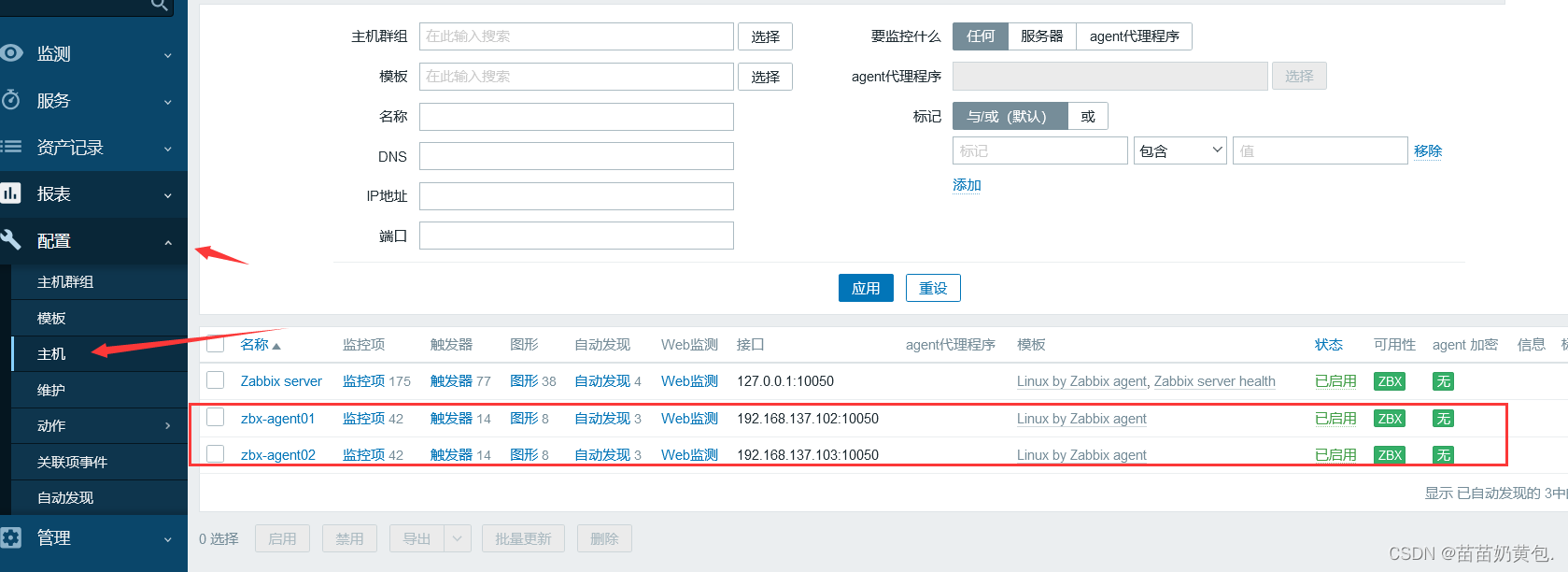Open the Zabbix server host link
The width and height of the screenshot is (1568, 572).
pos(281,381)
